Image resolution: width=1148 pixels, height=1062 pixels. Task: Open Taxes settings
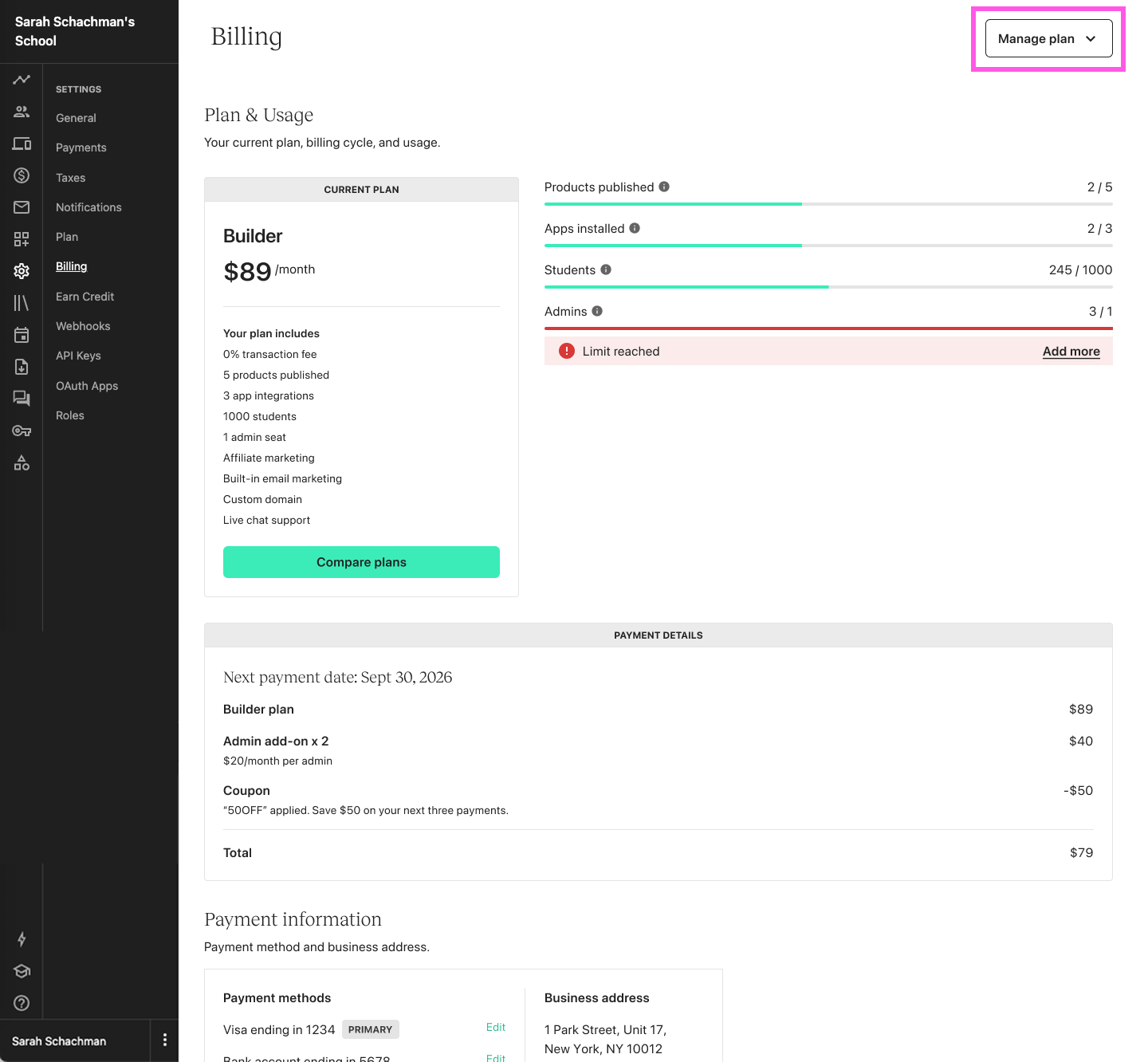coord(70,178)
